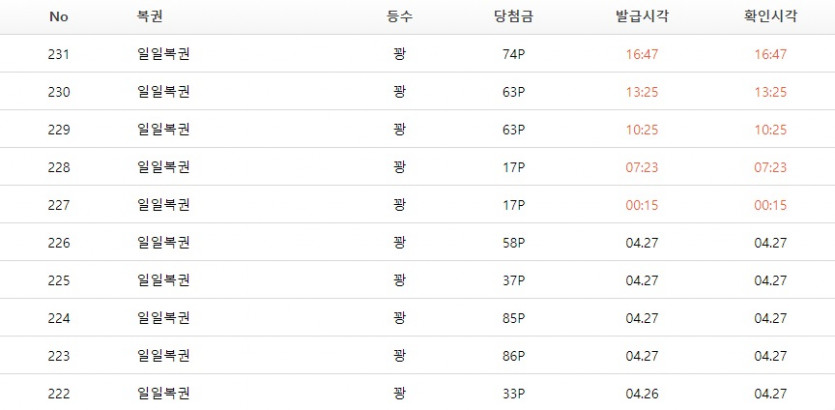The height and width of the screenshot is (410, 835).
Task: Click the 등수 column header
Action: point(400,17)
